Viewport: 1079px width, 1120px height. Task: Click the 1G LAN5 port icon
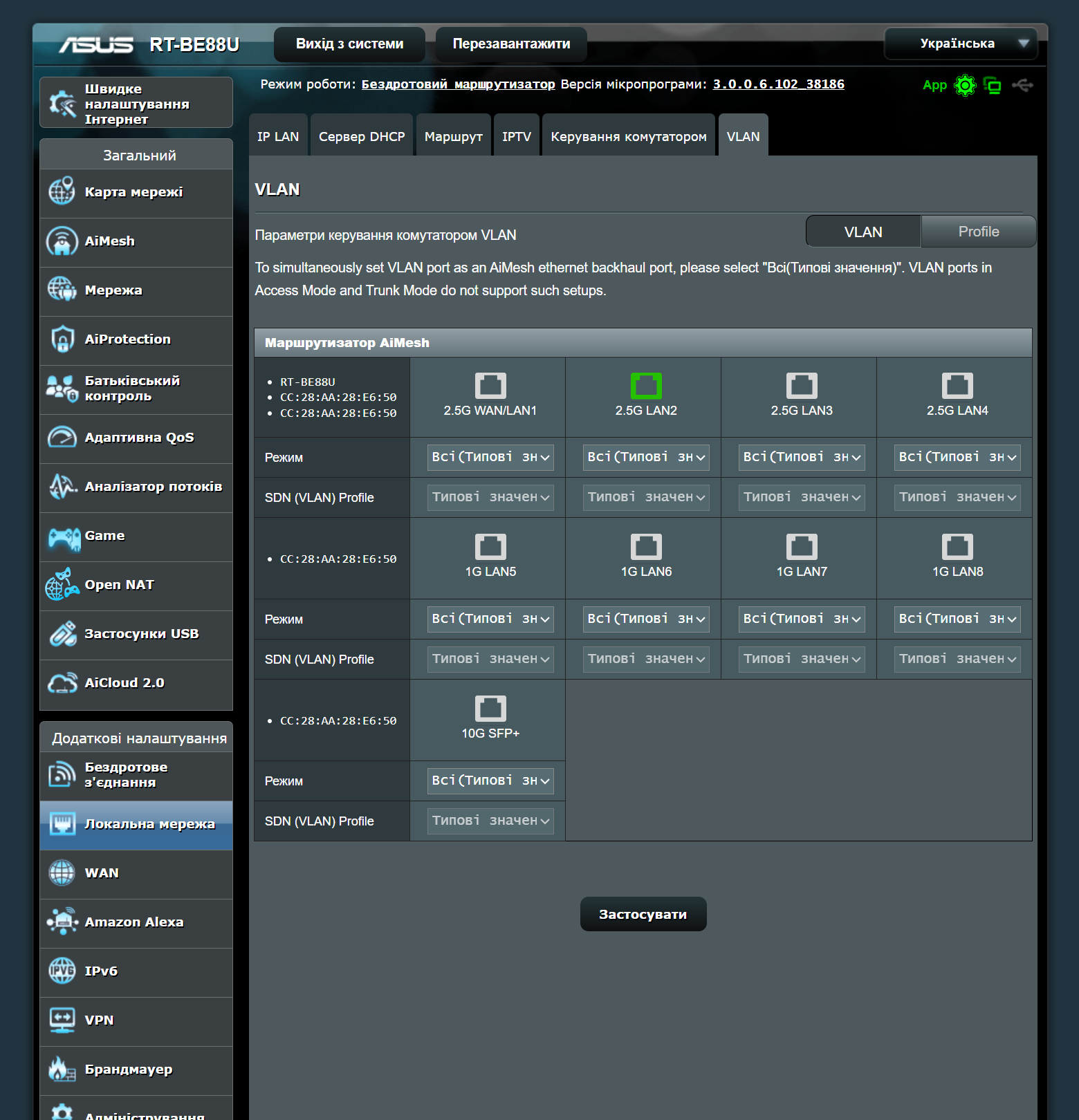coord(490,546)
